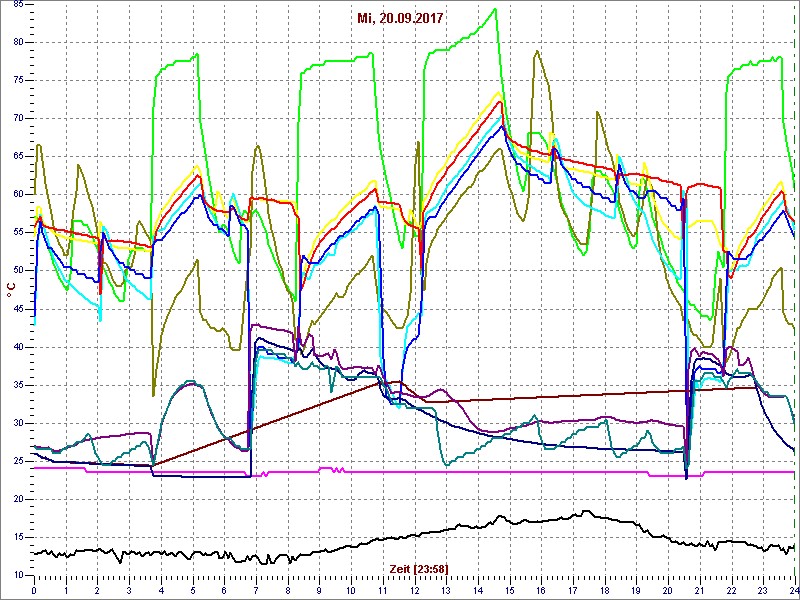Click hour 4 on the time axis

pyautogui.click(x=161, y=590)
